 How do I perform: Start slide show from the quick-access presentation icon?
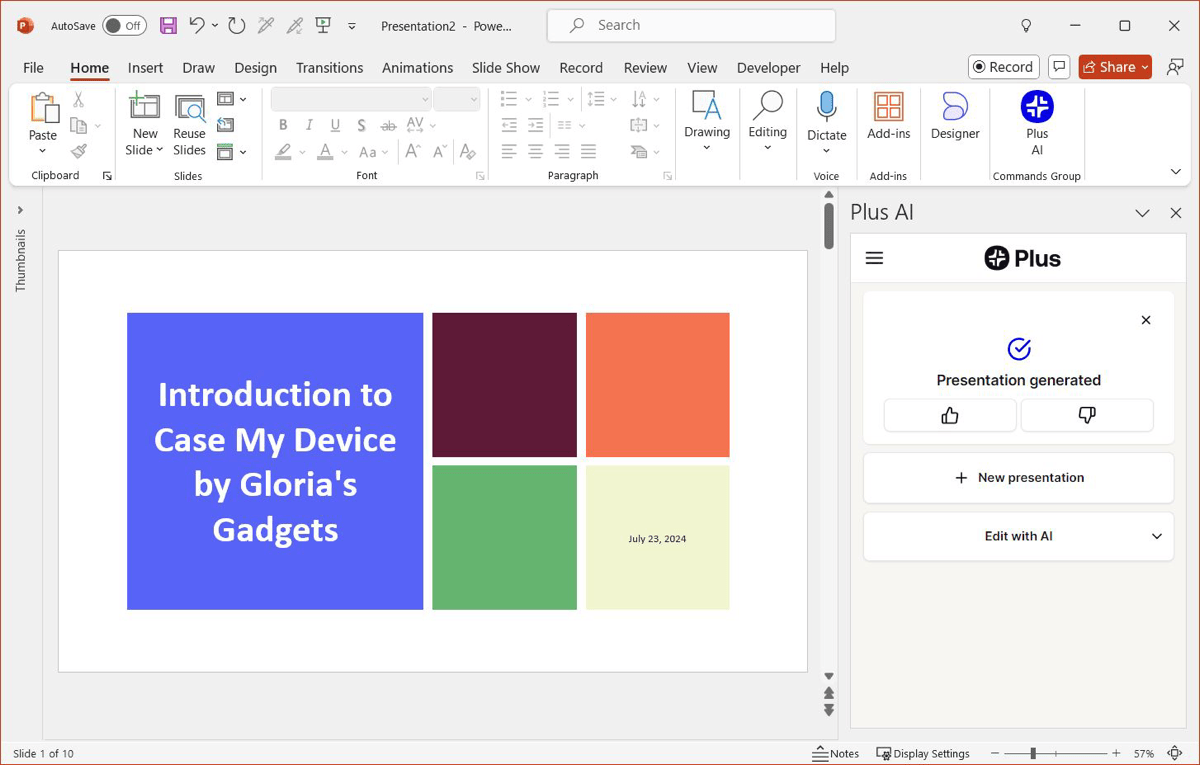tap(323, 26)
